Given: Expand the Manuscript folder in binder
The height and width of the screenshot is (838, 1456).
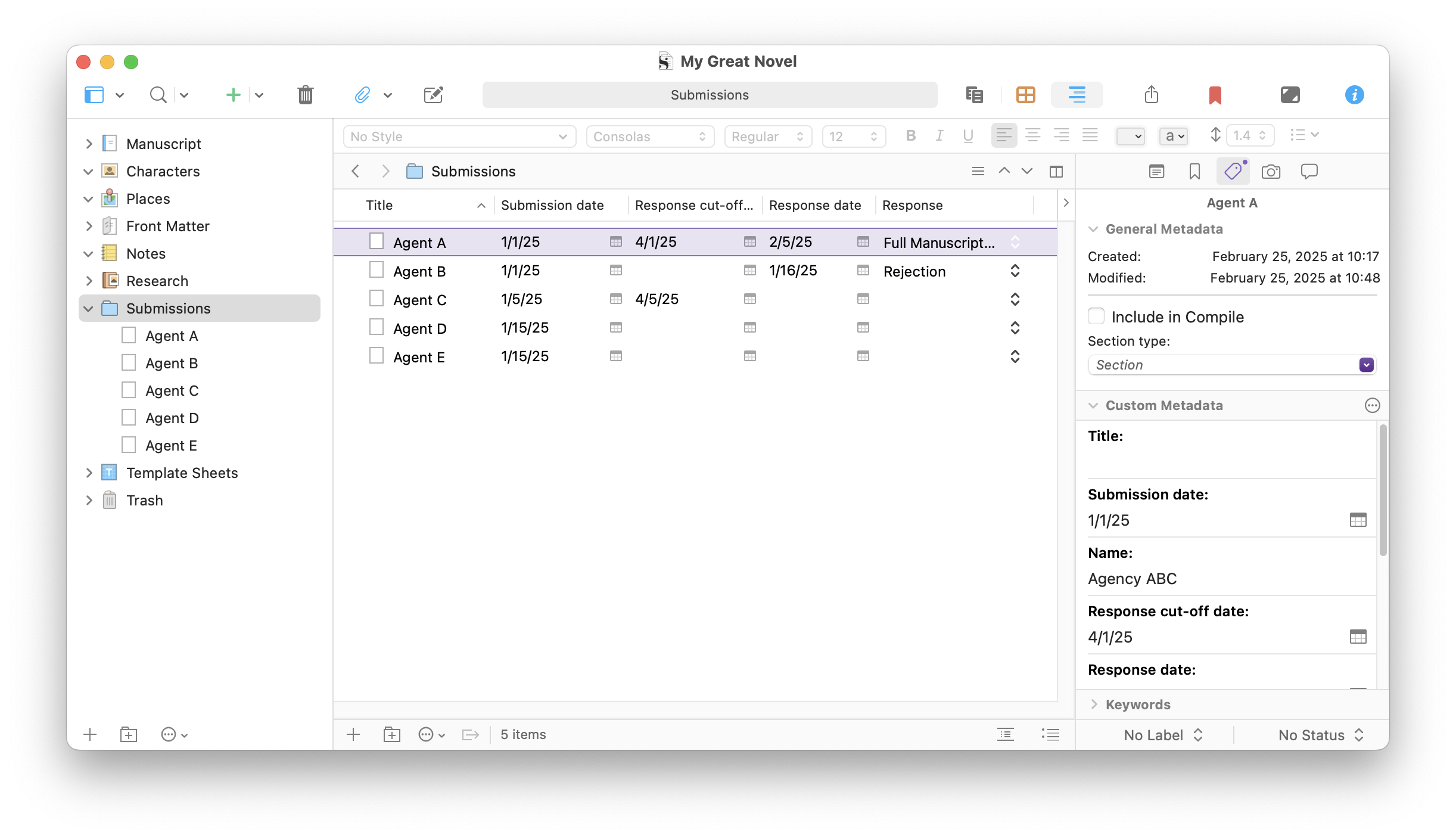Looking at the screenshot, I should [89, 144].
